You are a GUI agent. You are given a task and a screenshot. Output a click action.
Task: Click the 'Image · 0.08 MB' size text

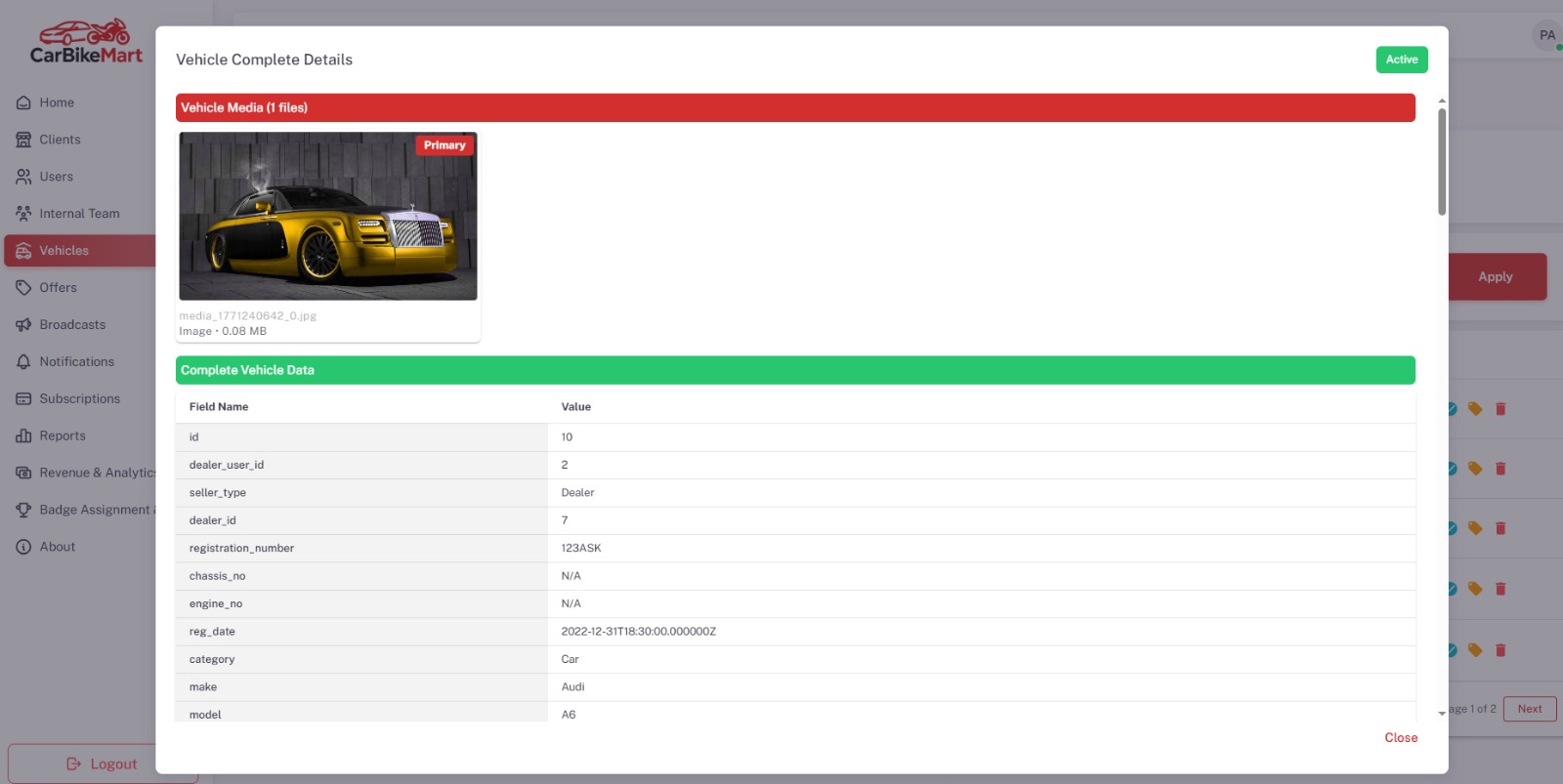click(223, 331)
